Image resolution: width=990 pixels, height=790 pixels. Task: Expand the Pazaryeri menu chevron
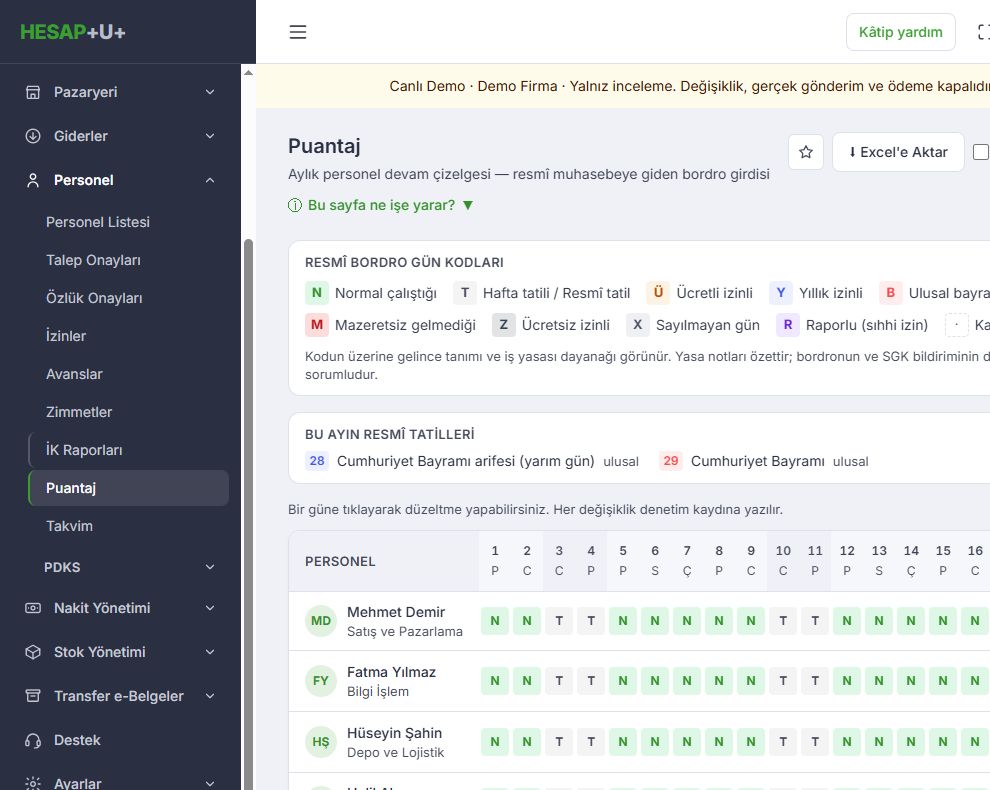210,92
